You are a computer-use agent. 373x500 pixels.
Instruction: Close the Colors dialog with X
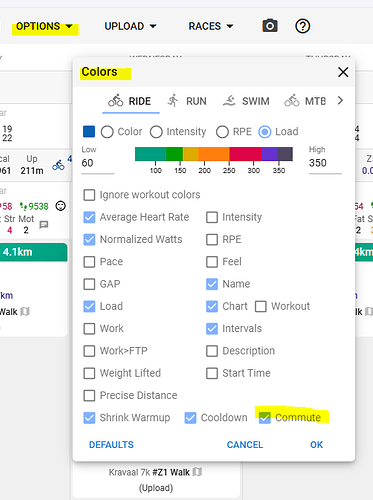(x=343, y=72)
